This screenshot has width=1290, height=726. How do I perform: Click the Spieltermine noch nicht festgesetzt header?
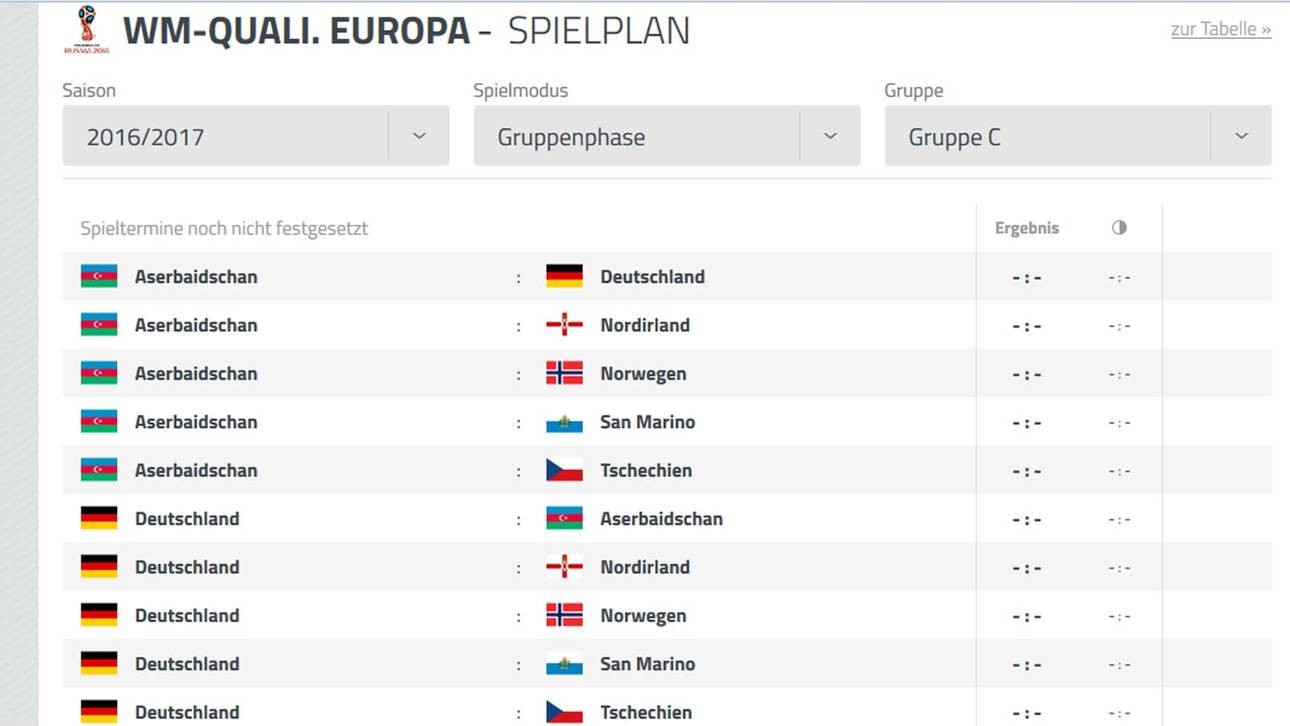224,228
